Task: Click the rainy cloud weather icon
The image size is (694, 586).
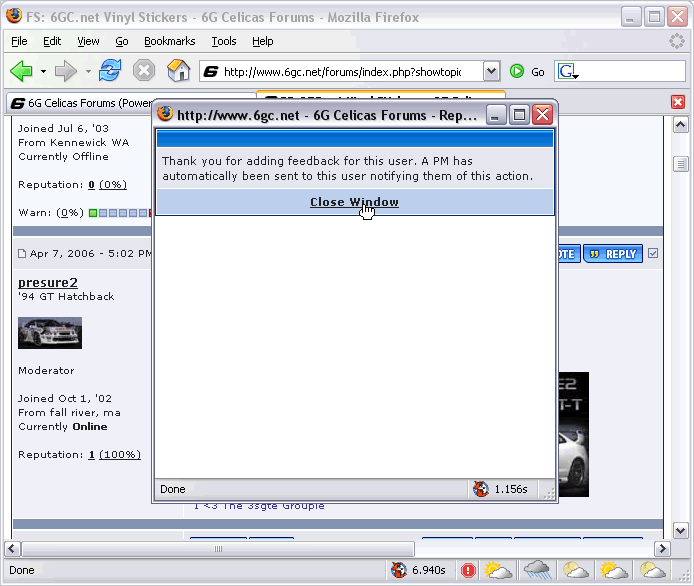Action: 537,570
